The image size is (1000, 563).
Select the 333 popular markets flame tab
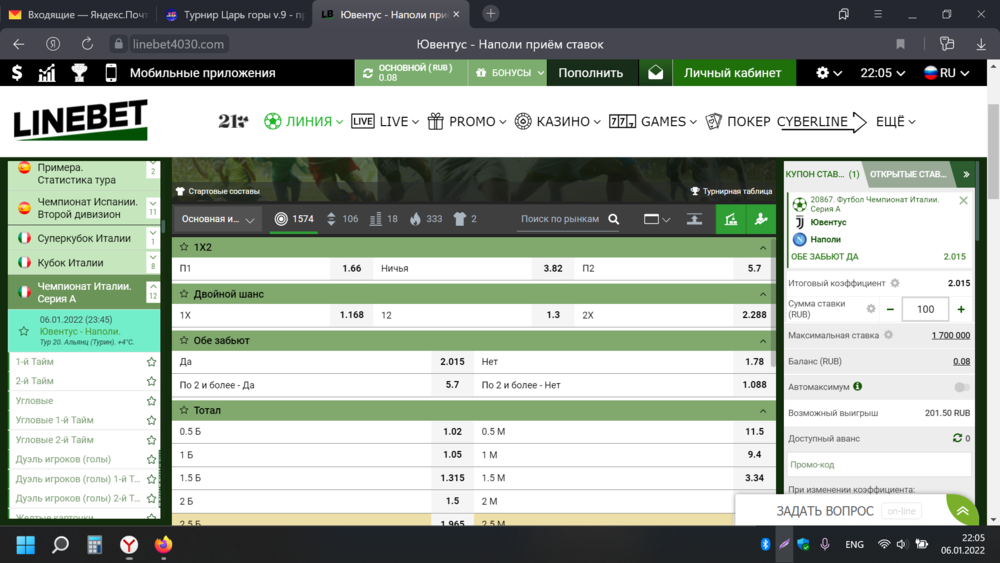(426, 219)
